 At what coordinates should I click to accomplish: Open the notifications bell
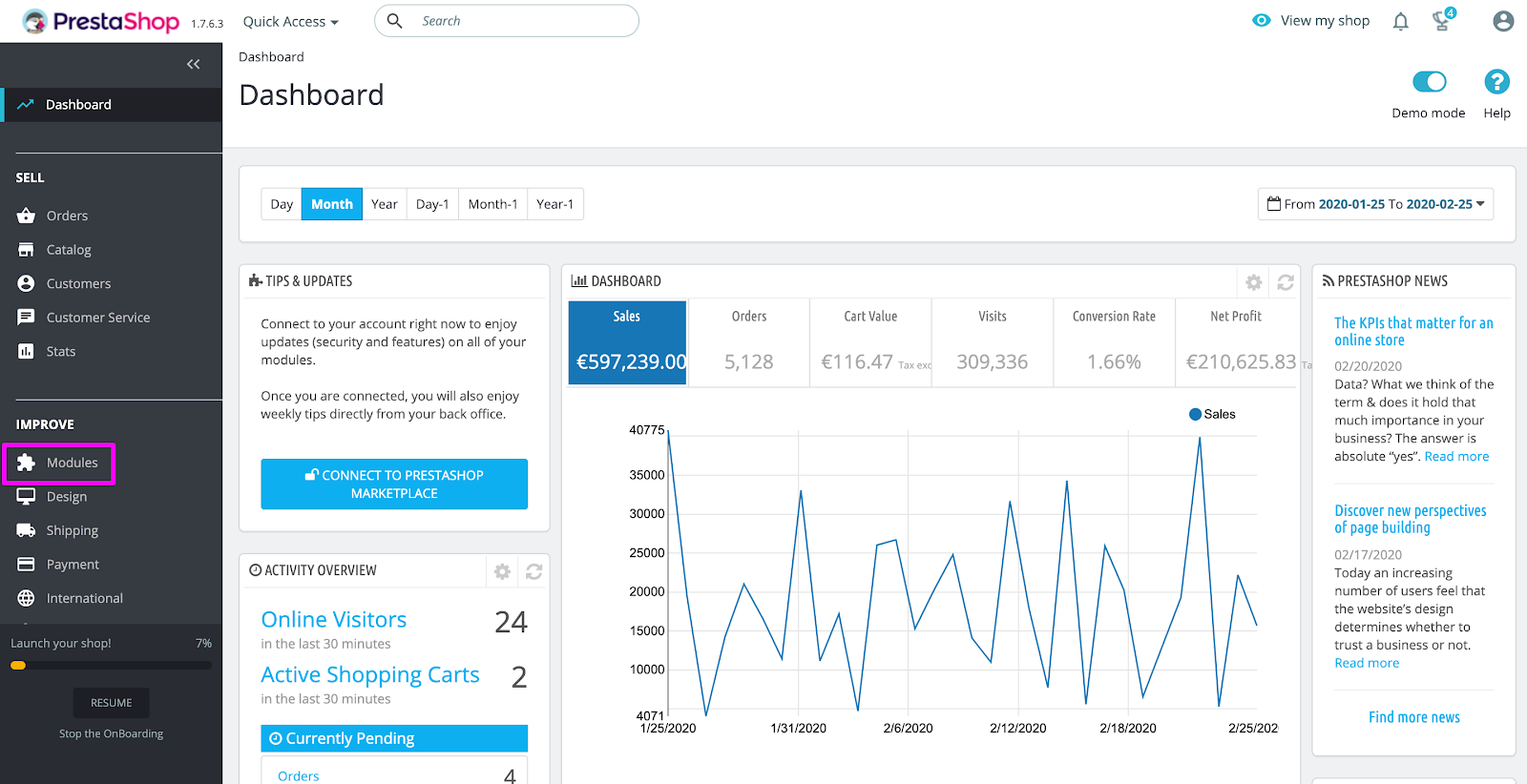pyautogui.click(x=1400, y=21)
